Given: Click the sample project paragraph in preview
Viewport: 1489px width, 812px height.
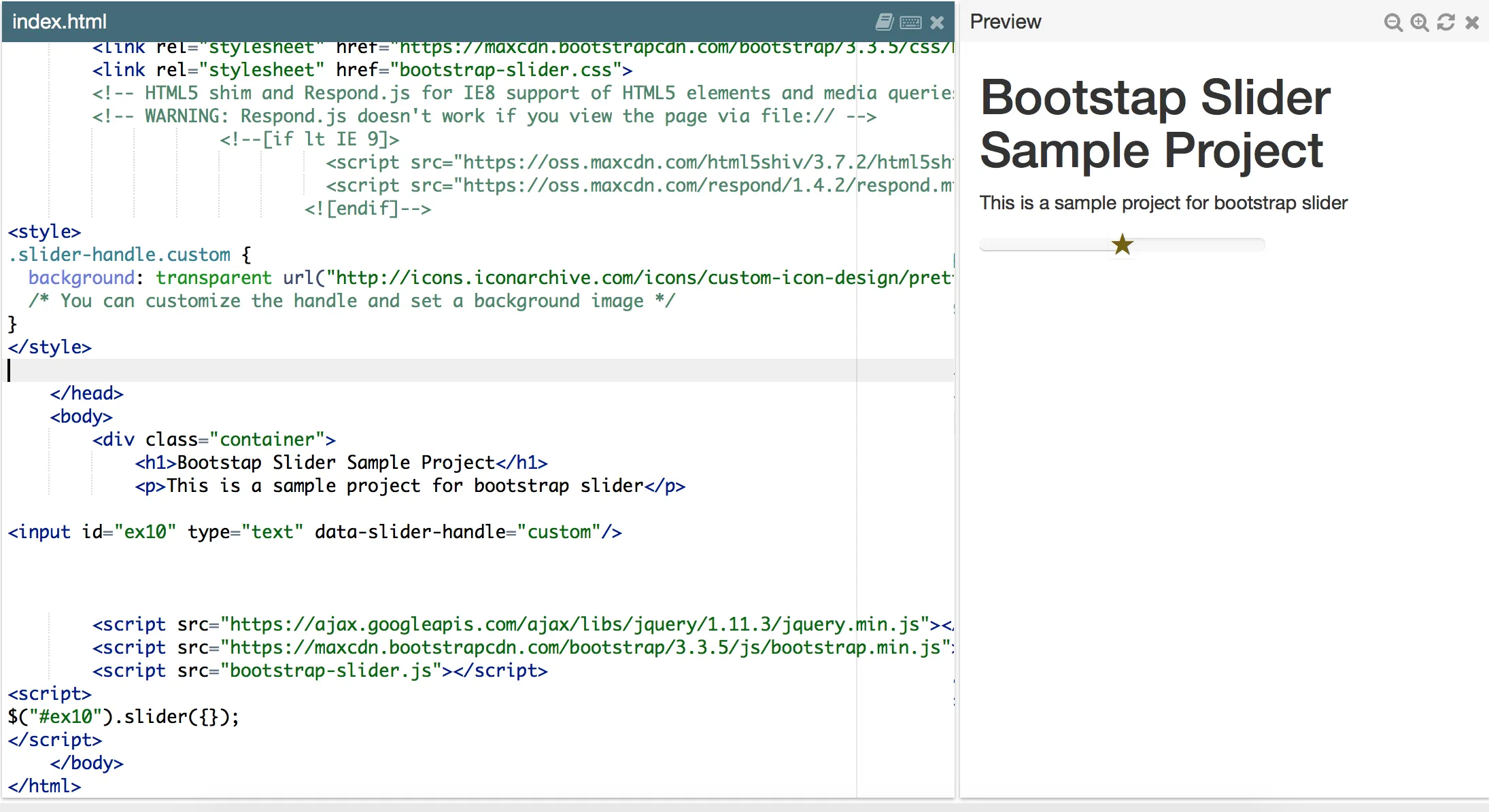Looking at the screenshot, I should (1163, 203).
